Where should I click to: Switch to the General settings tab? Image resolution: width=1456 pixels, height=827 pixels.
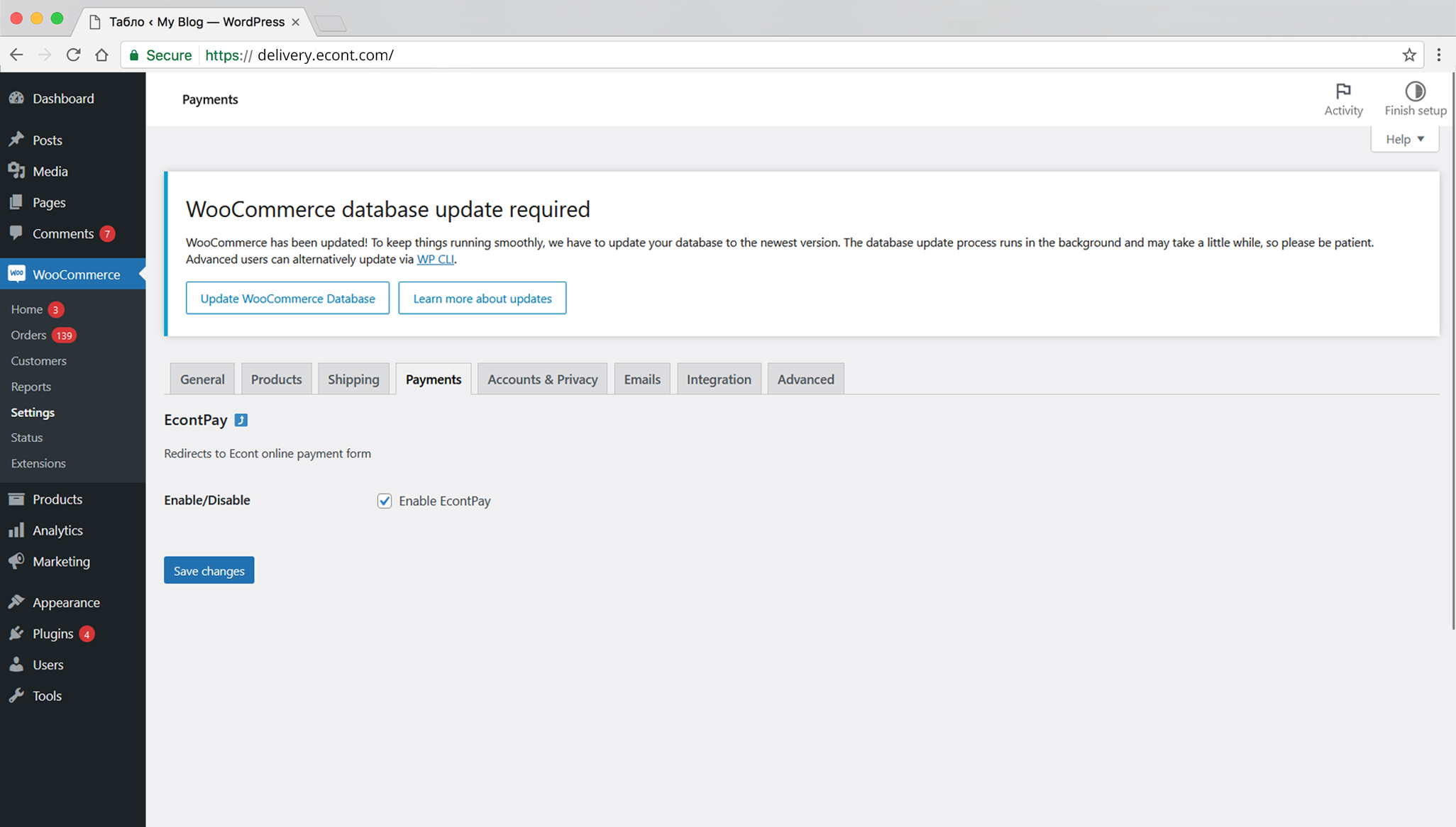click(x=202, y=379)
